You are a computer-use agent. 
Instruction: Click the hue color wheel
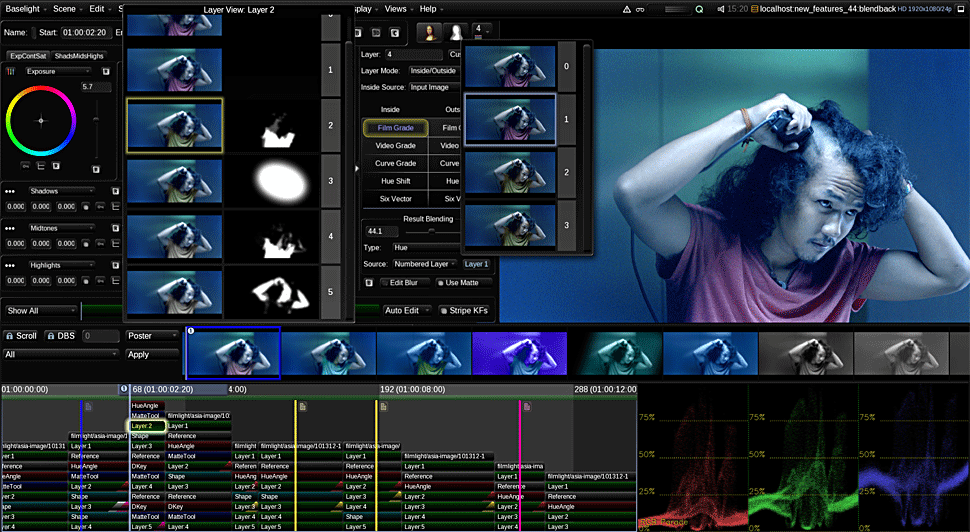pos(40,120)
